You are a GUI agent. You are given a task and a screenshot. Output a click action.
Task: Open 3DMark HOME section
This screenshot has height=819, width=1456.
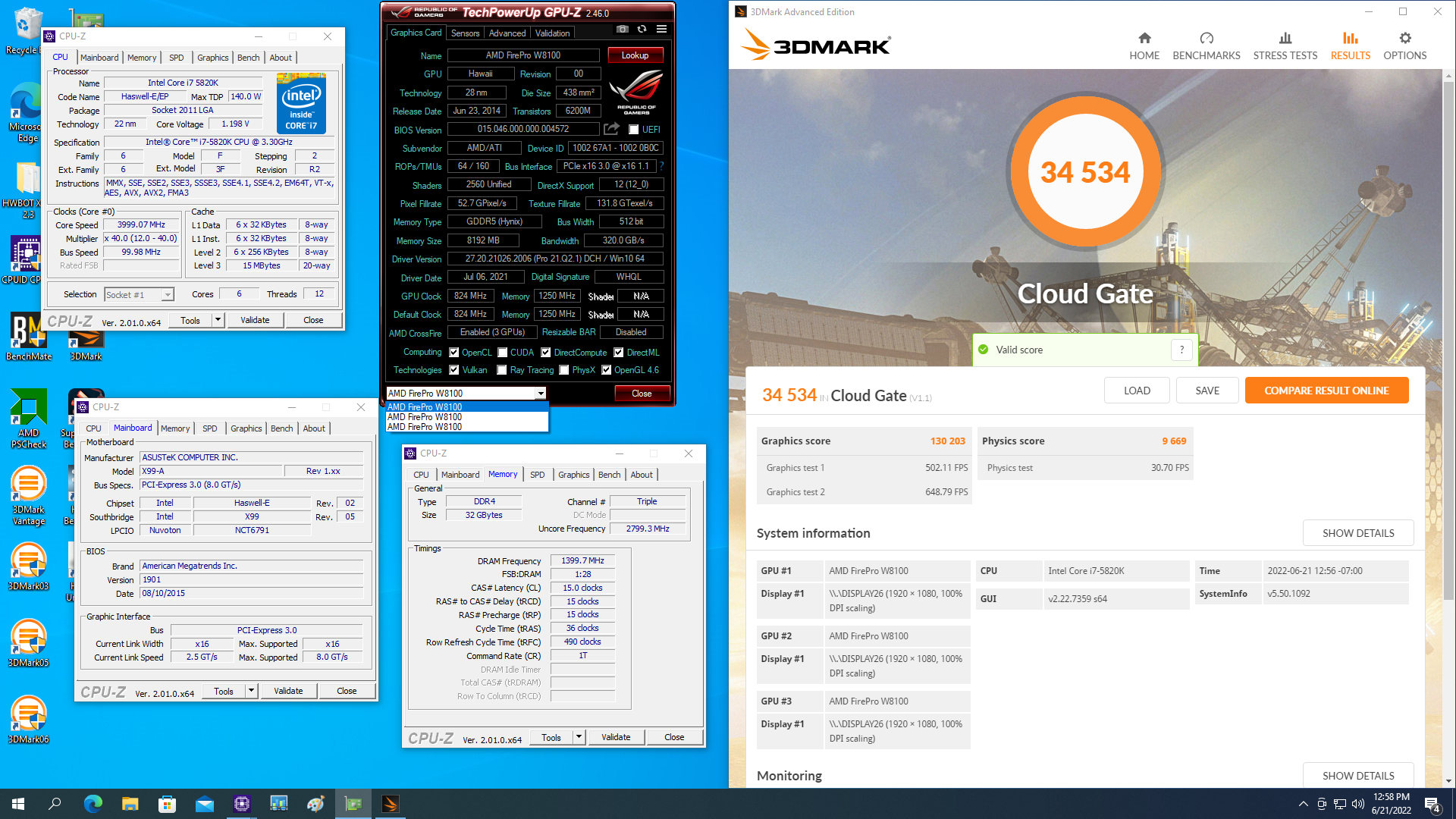pos(1144,45)
